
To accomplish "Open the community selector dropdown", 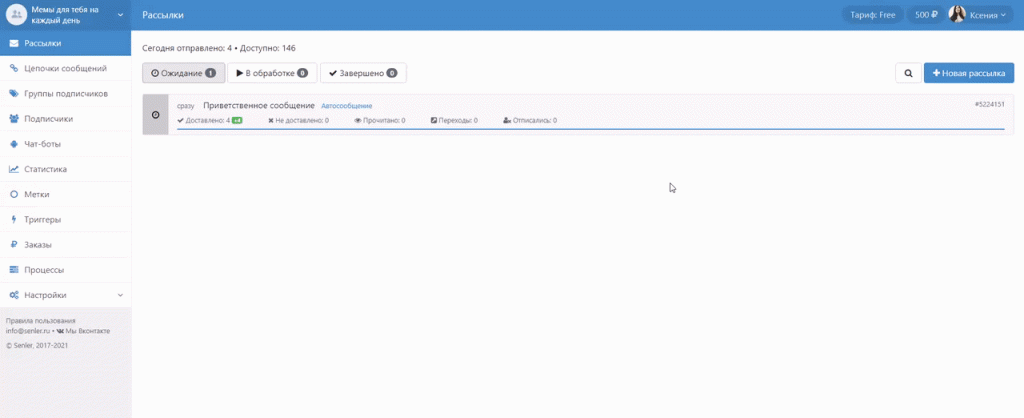I will [120, 15].
